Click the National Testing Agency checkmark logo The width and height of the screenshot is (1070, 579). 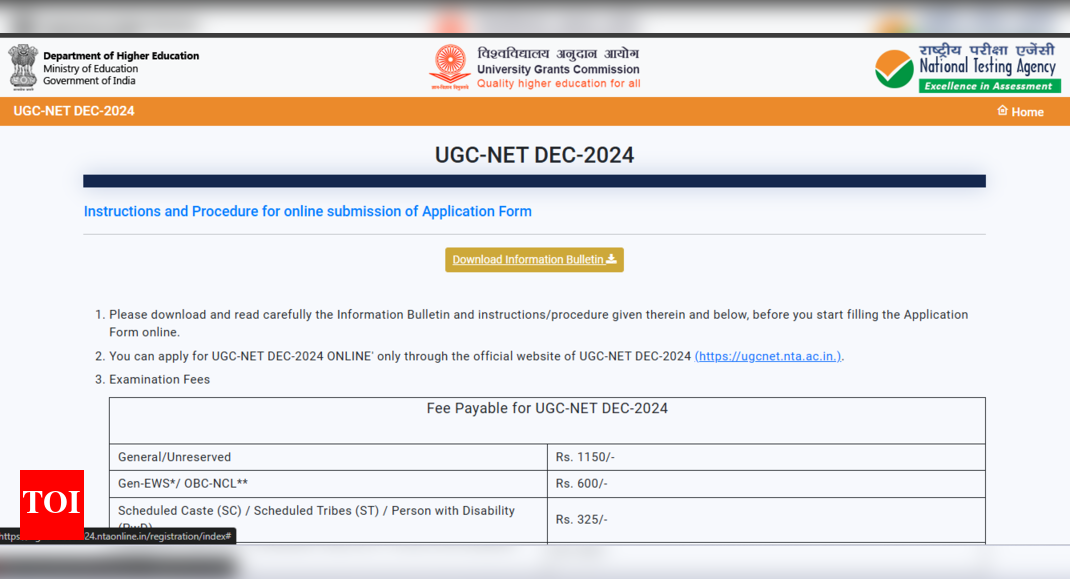[894, 69]
